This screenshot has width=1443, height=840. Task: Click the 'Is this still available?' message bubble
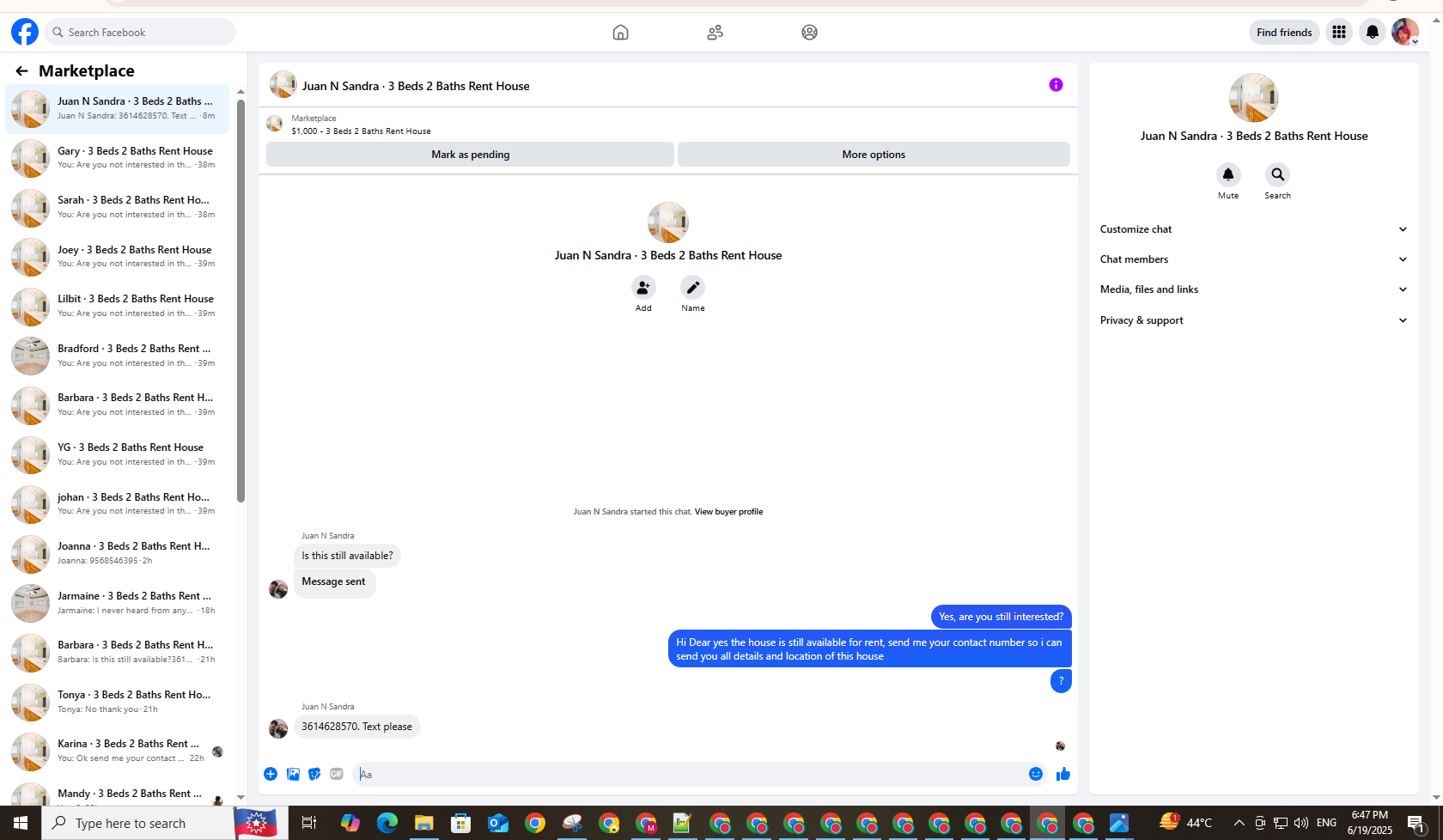(x=347, y=556)
